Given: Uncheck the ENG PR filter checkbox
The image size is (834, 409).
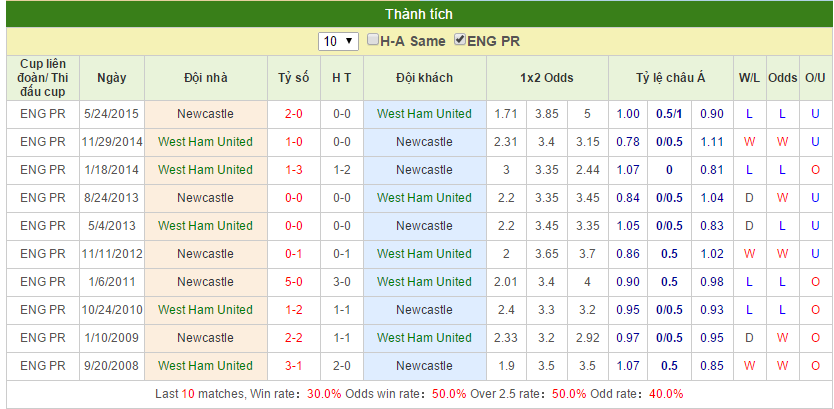Looking at the screenshot, I should tap(460, 41).
